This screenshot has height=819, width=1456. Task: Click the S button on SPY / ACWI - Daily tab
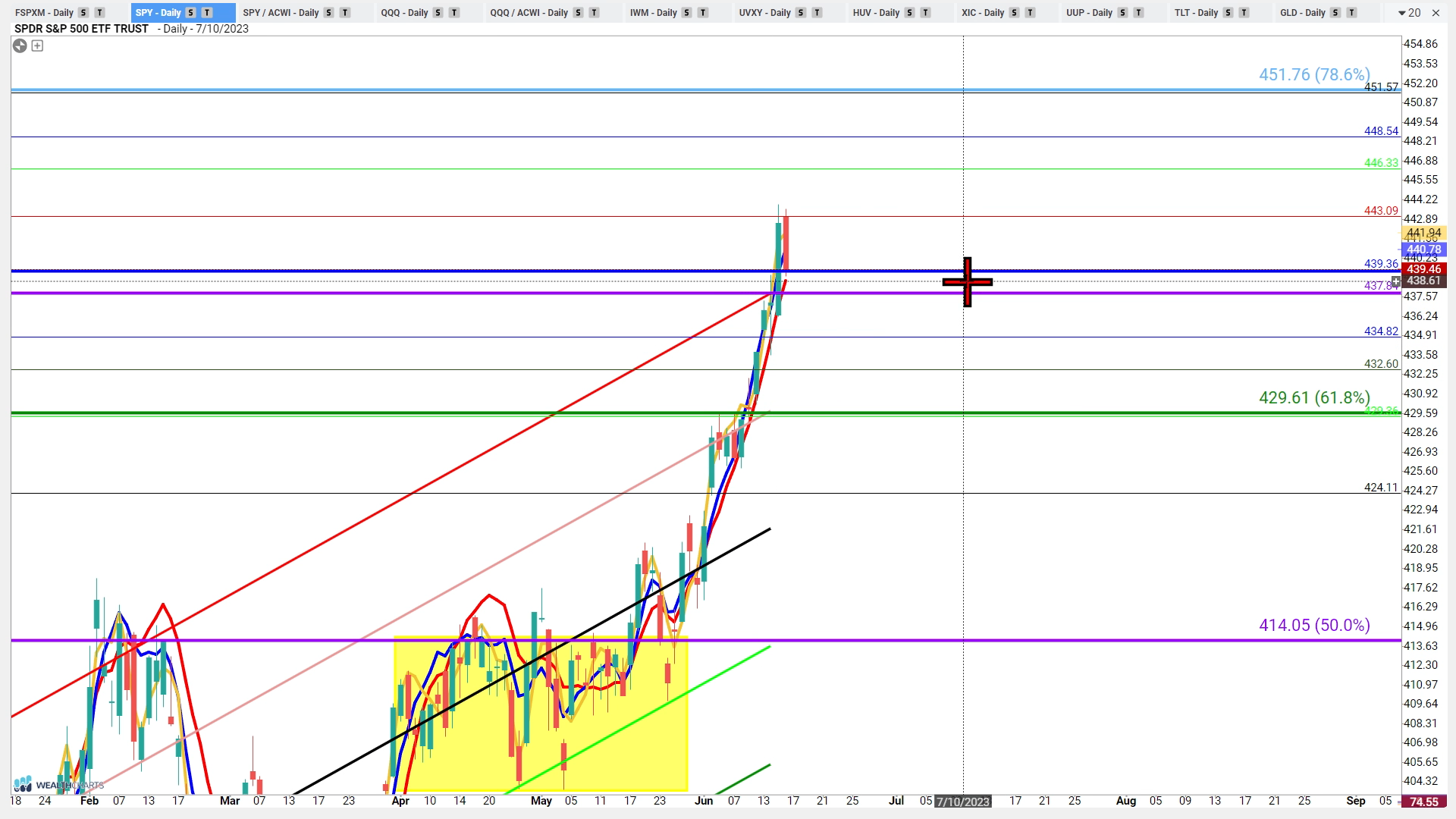pyautogui.click(x=328, y=13)
